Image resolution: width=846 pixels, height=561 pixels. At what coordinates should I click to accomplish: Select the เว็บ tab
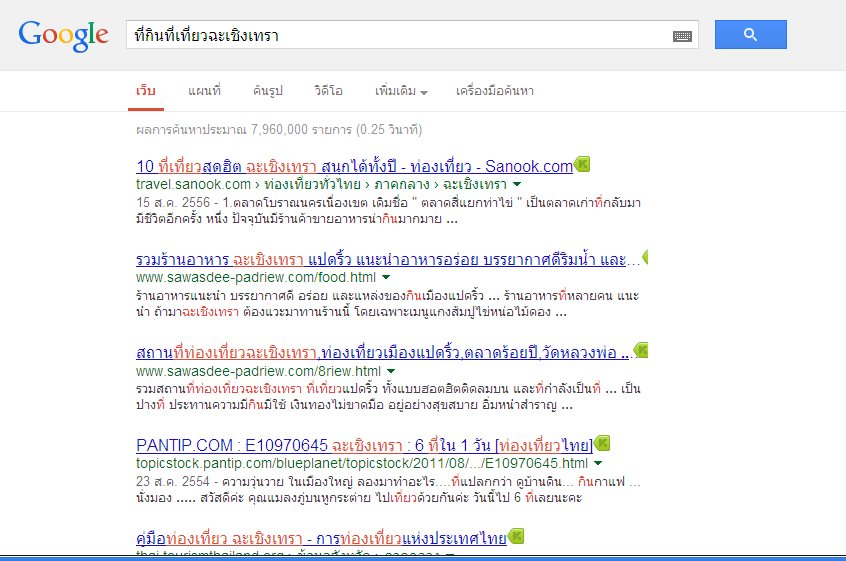coord(146,91)
